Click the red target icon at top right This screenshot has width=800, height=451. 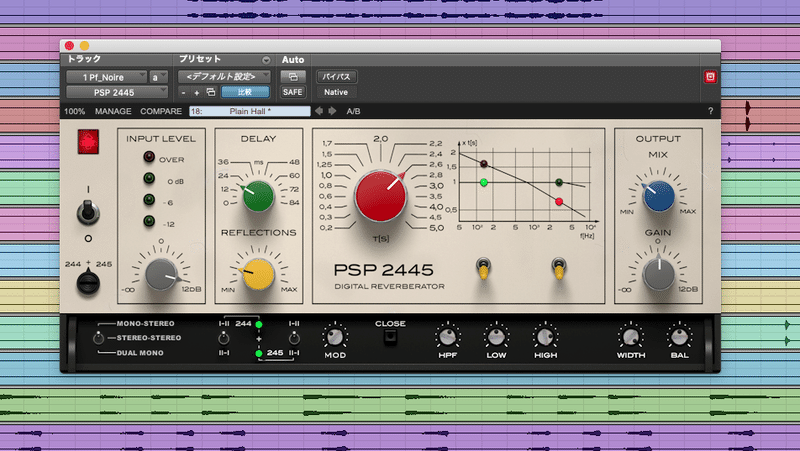coord(710,77)
